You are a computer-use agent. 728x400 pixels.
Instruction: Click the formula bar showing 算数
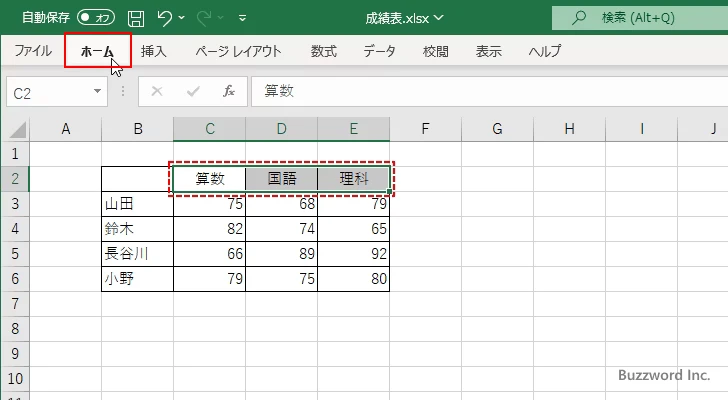point(490,91)
